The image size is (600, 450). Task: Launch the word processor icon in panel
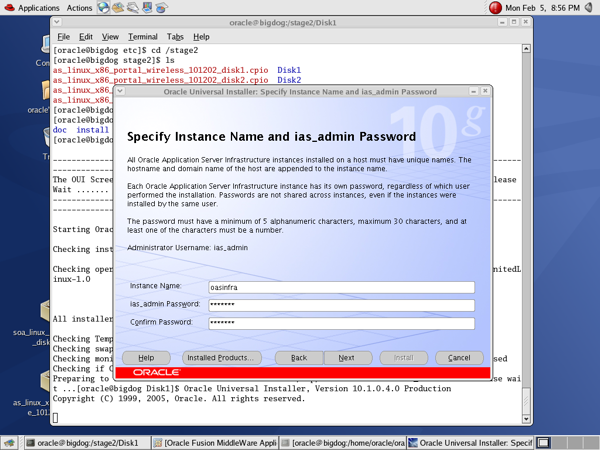pos(133,7)
